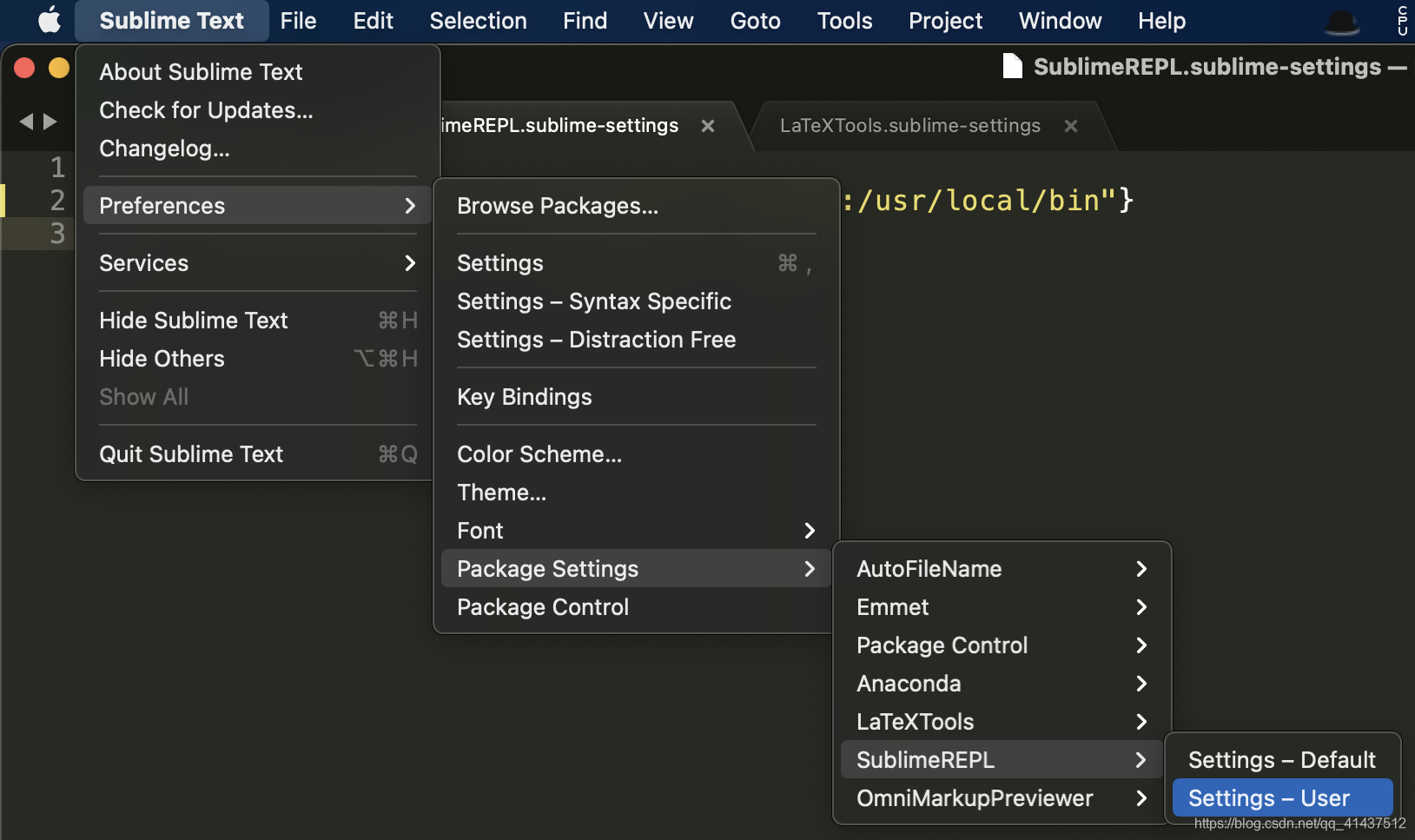Expand Anaconda package settings
The height and width of the screenshot is (840, 1415).
(1002, 684)
